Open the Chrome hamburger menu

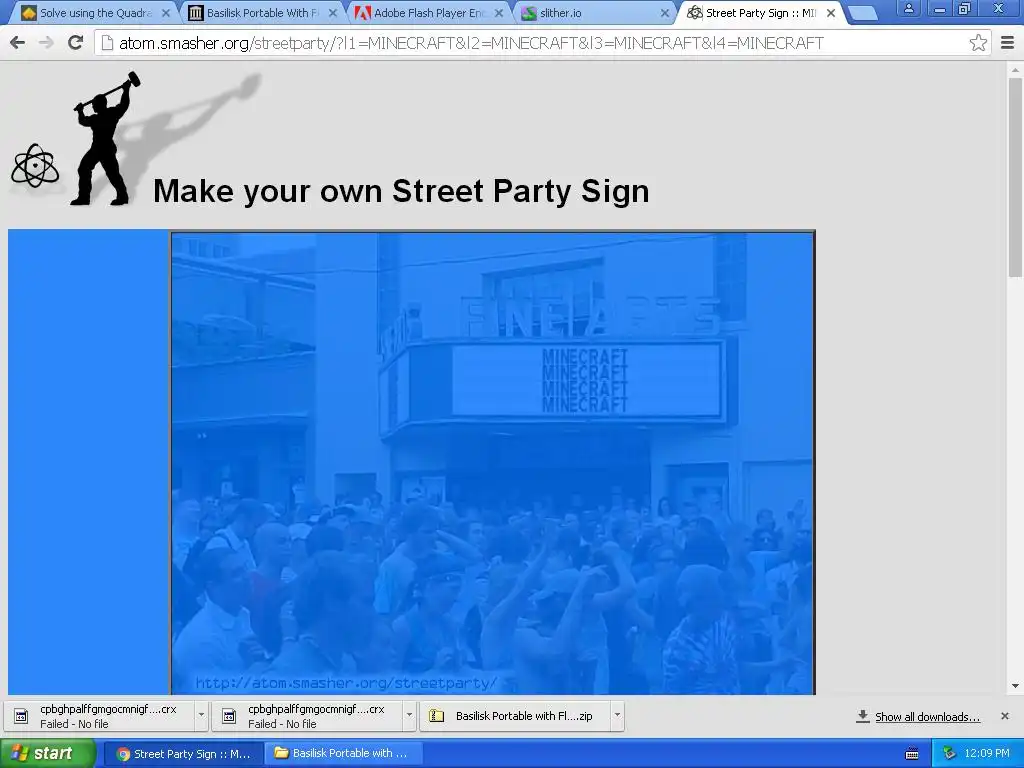point(1008,43)
